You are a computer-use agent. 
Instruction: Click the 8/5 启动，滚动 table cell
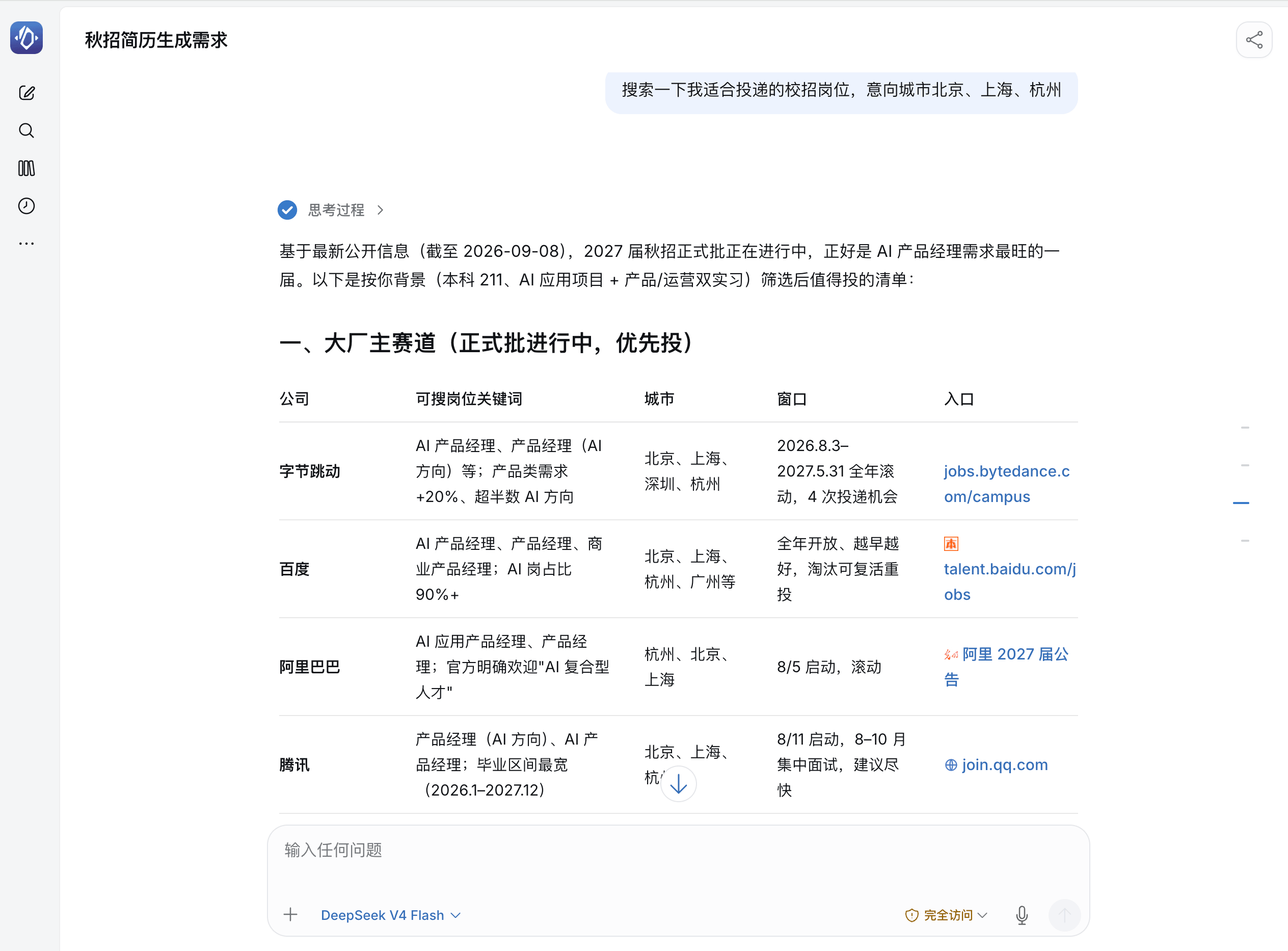point(829,667)
